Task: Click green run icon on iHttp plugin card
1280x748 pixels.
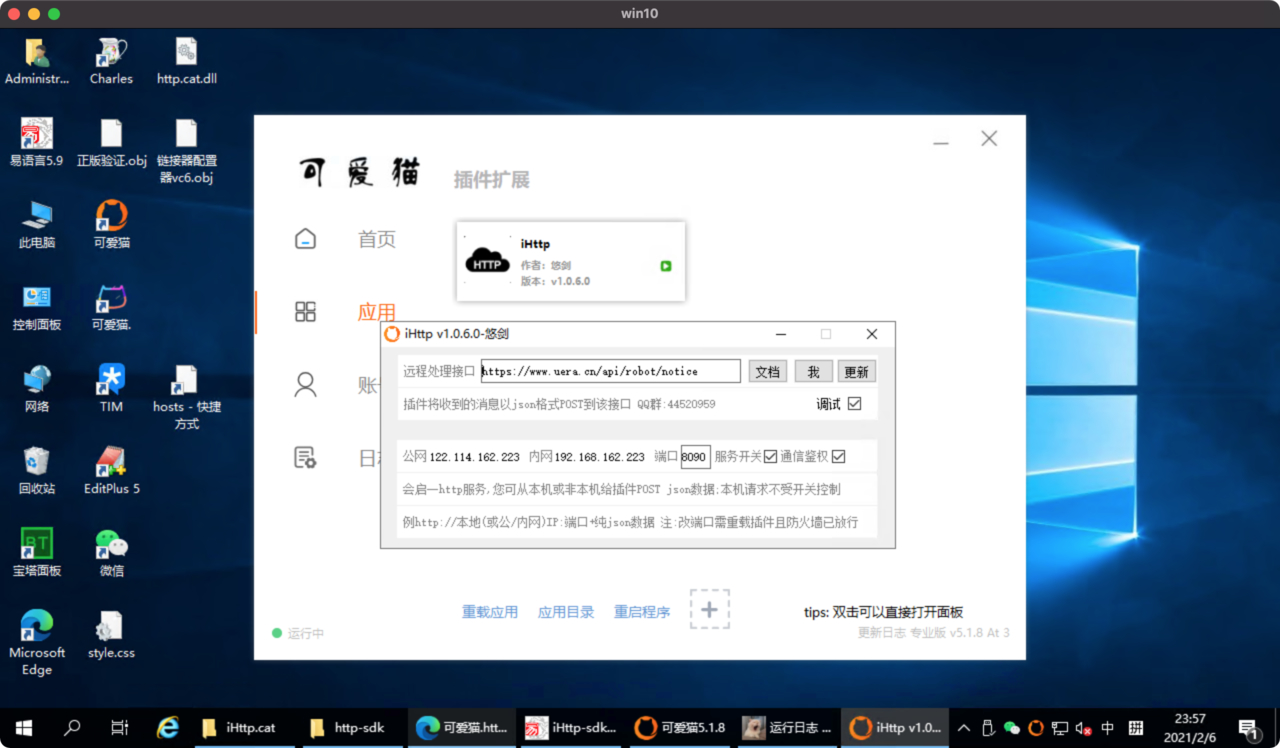Action: point(666,266)
